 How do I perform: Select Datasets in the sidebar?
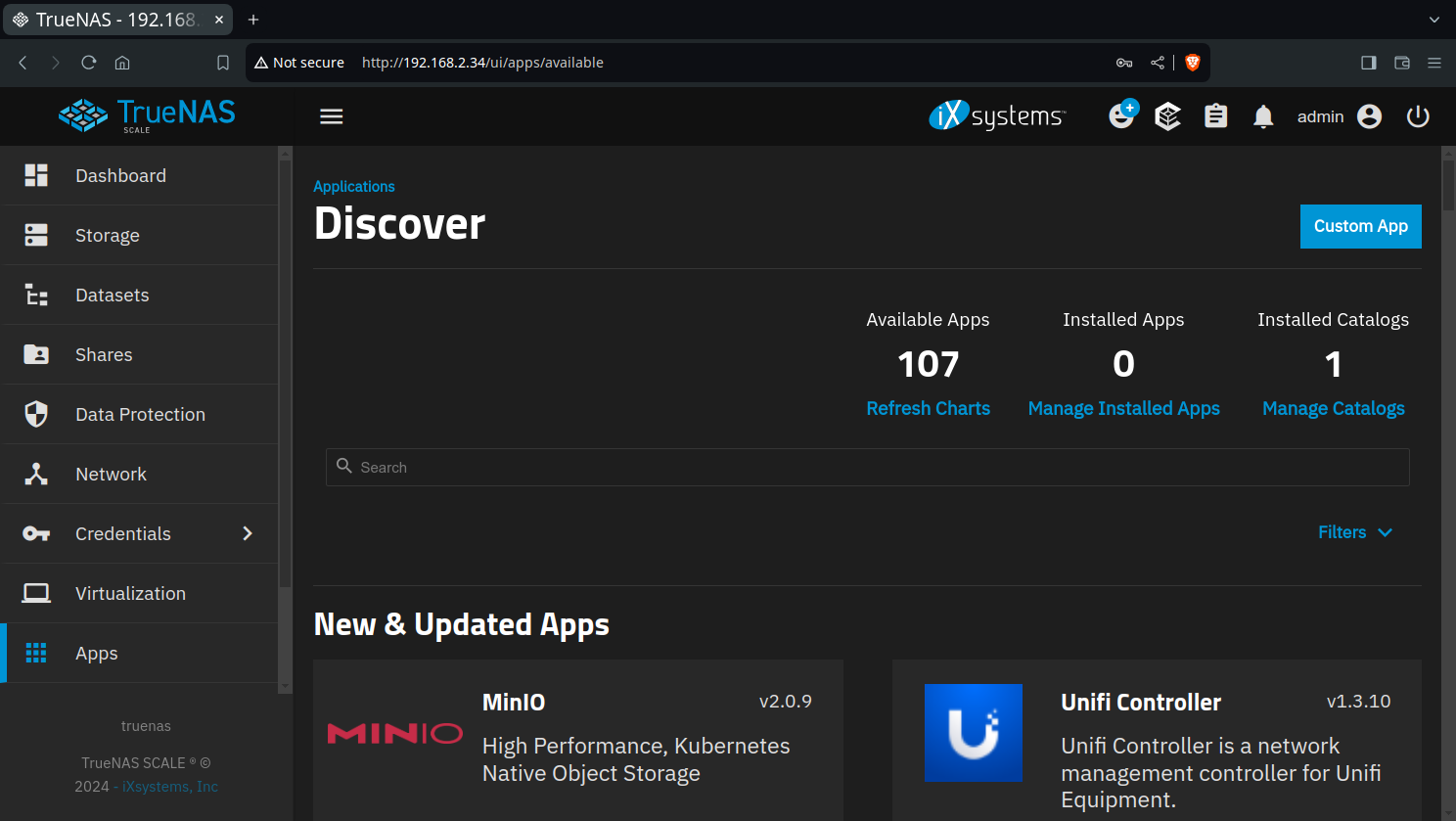click(x=141, y=296)
